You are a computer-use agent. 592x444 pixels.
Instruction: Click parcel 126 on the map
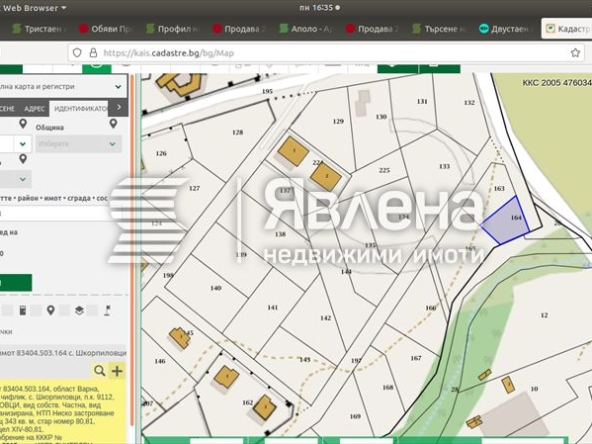pos(161,153)
